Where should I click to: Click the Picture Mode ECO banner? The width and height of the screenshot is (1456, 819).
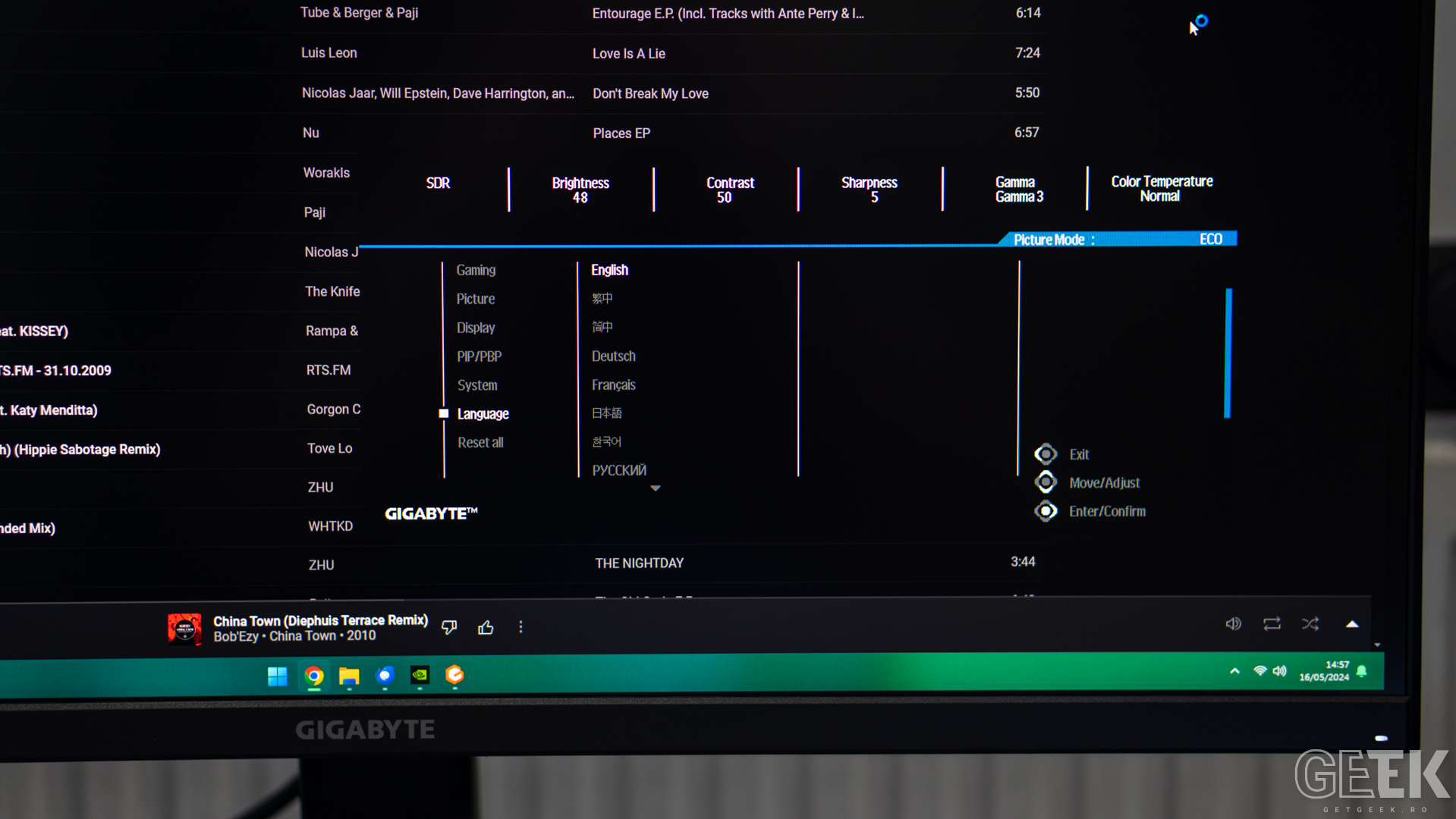point(1118,240)
